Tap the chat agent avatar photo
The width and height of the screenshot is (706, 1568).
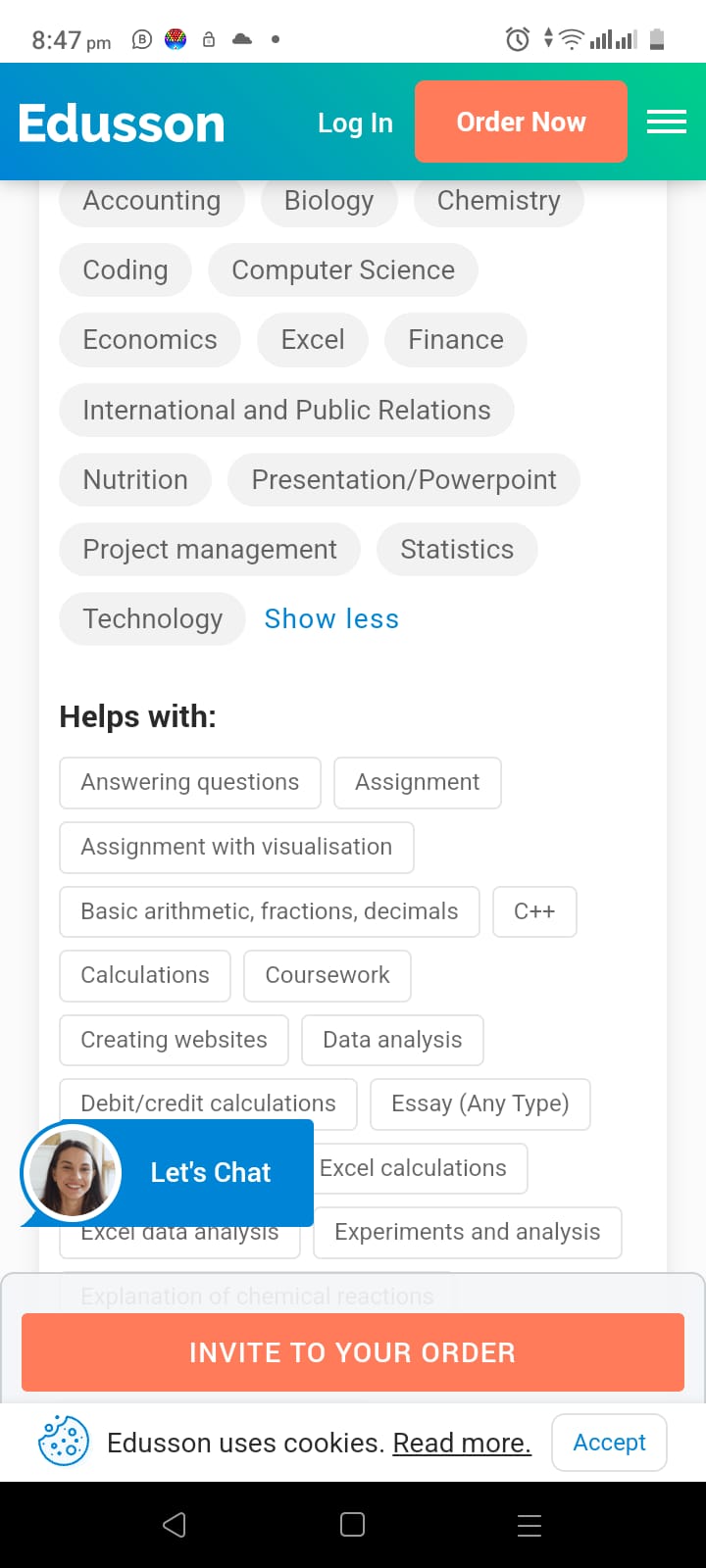(x=71, y=1172)
